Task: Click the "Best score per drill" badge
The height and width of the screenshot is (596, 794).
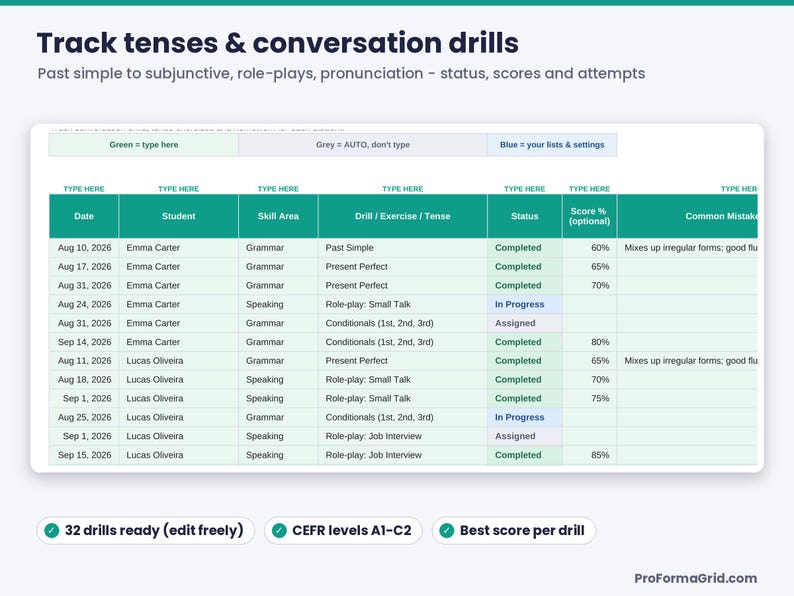Action: click(x=514, y=531)
